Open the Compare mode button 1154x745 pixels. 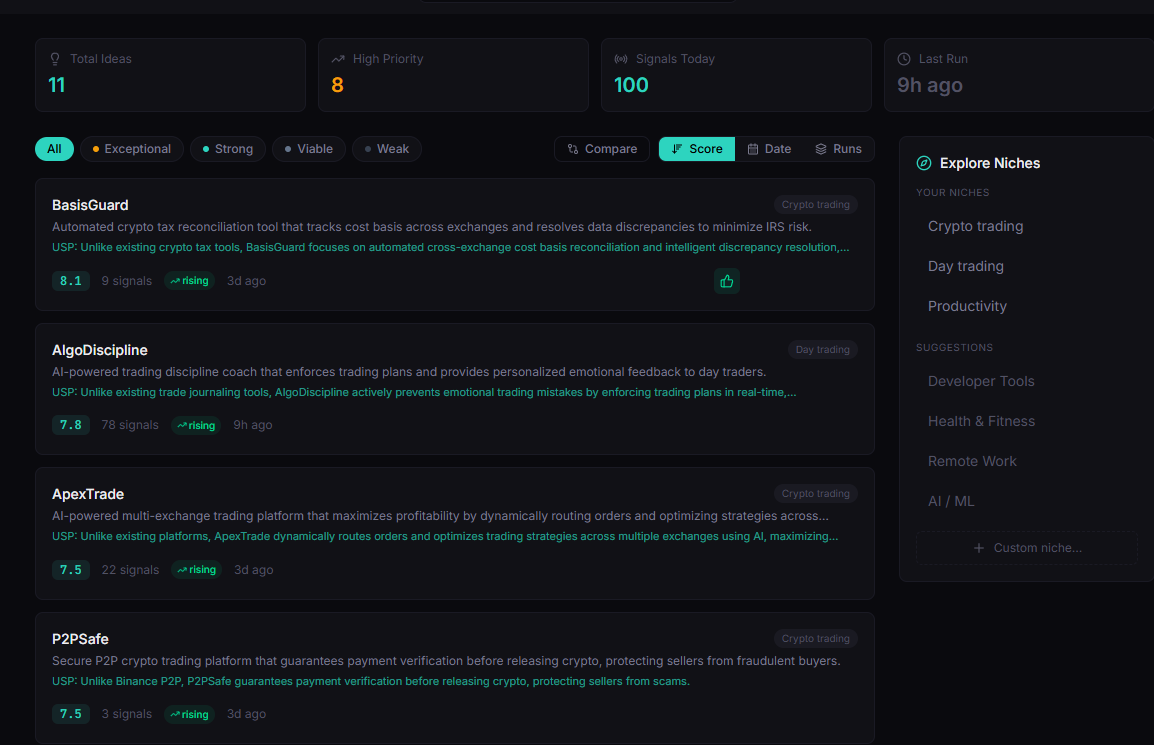[602, 149]
